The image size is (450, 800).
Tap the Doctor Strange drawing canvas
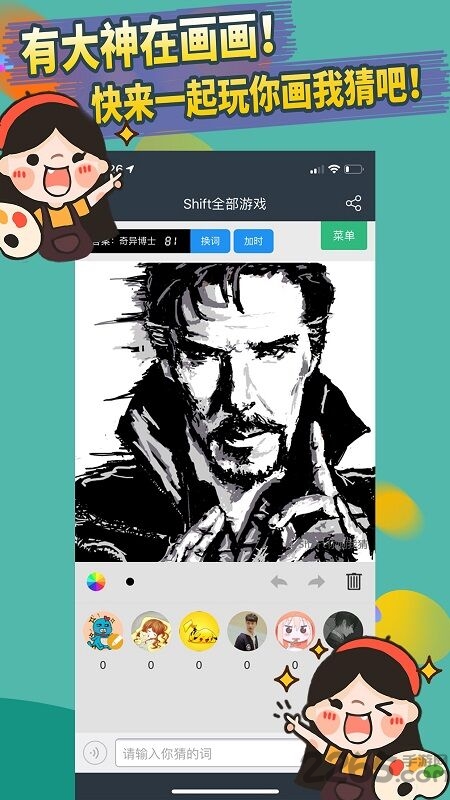click(224, 412)
